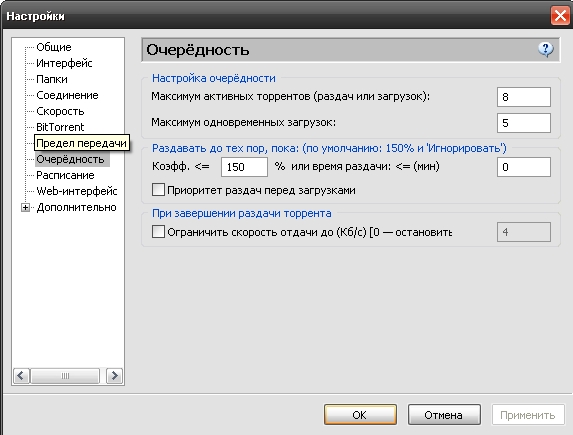Open the Интерфейс settings section

click(x=64, y=63)
